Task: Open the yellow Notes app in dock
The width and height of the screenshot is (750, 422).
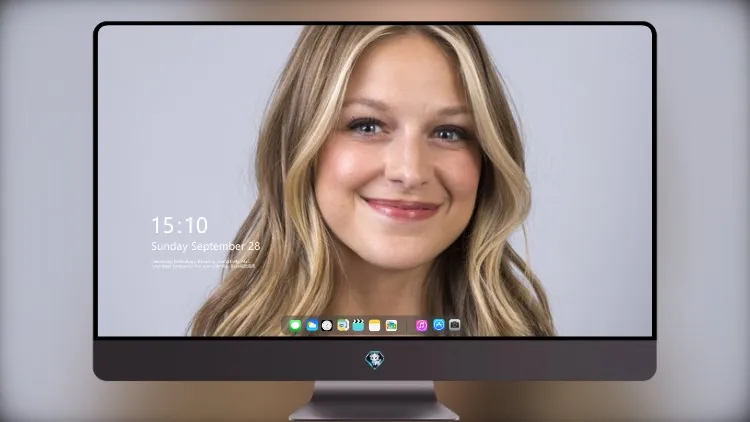Action: tap(375, 326)
